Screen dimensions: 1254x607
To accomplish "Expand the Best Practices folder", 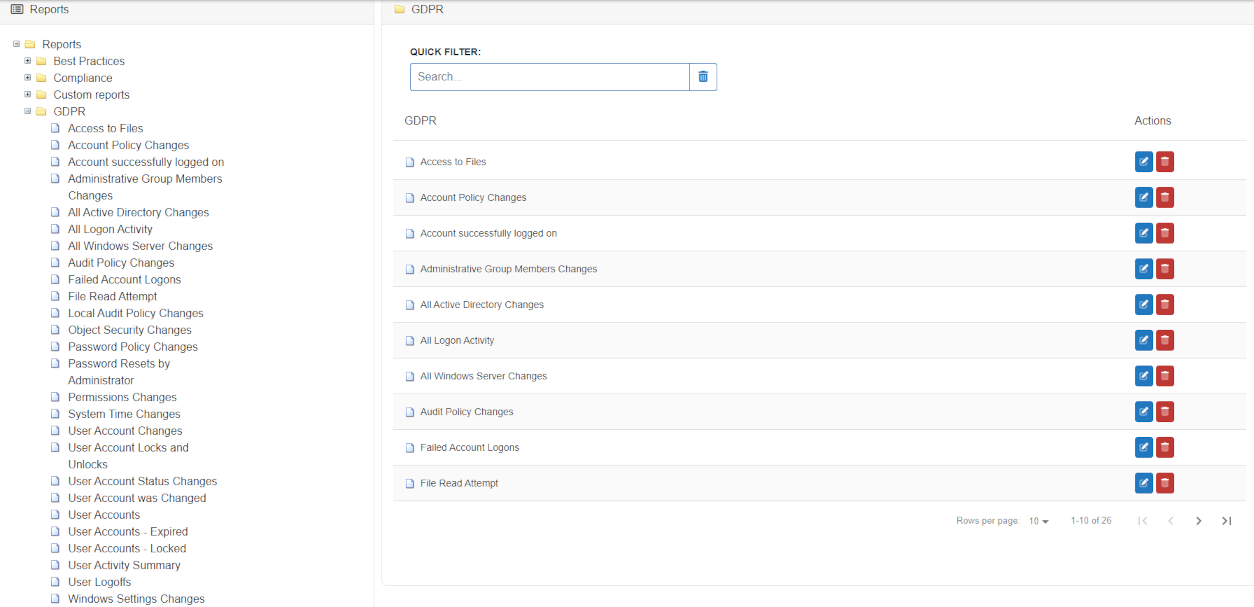I will [x=28, y=61].
